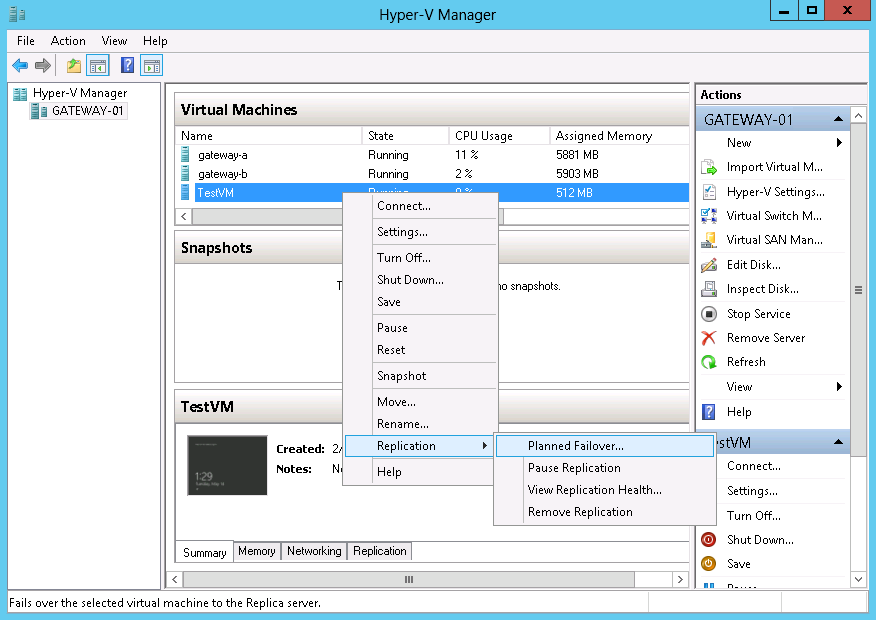Click the Import Virtual Machine icon

tap(709, 167)
